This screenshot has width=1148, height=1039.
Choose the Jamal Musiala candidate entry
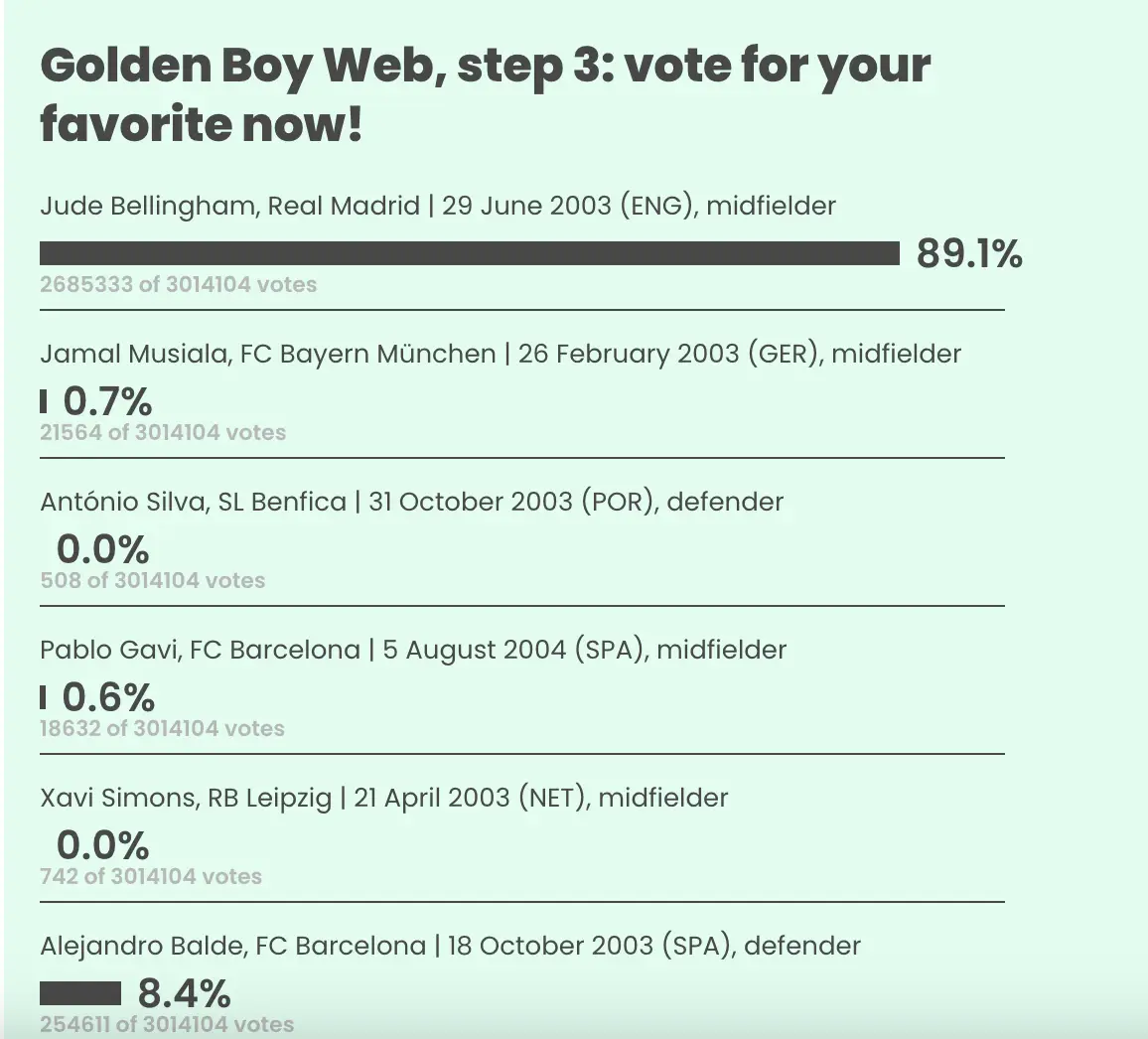point(501,355)
